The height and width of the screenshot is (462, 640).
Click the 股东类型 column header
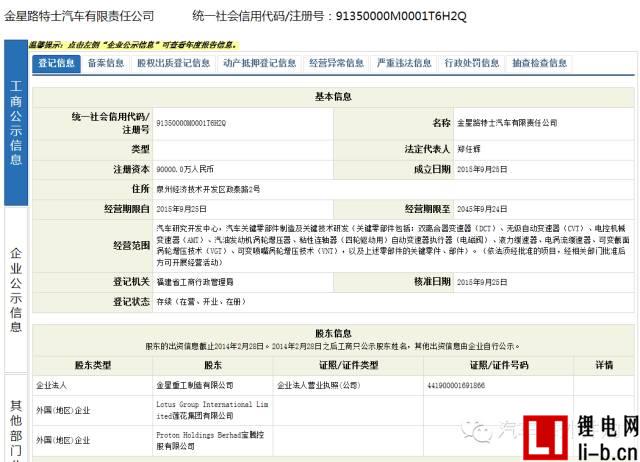(x=93, y=365)
